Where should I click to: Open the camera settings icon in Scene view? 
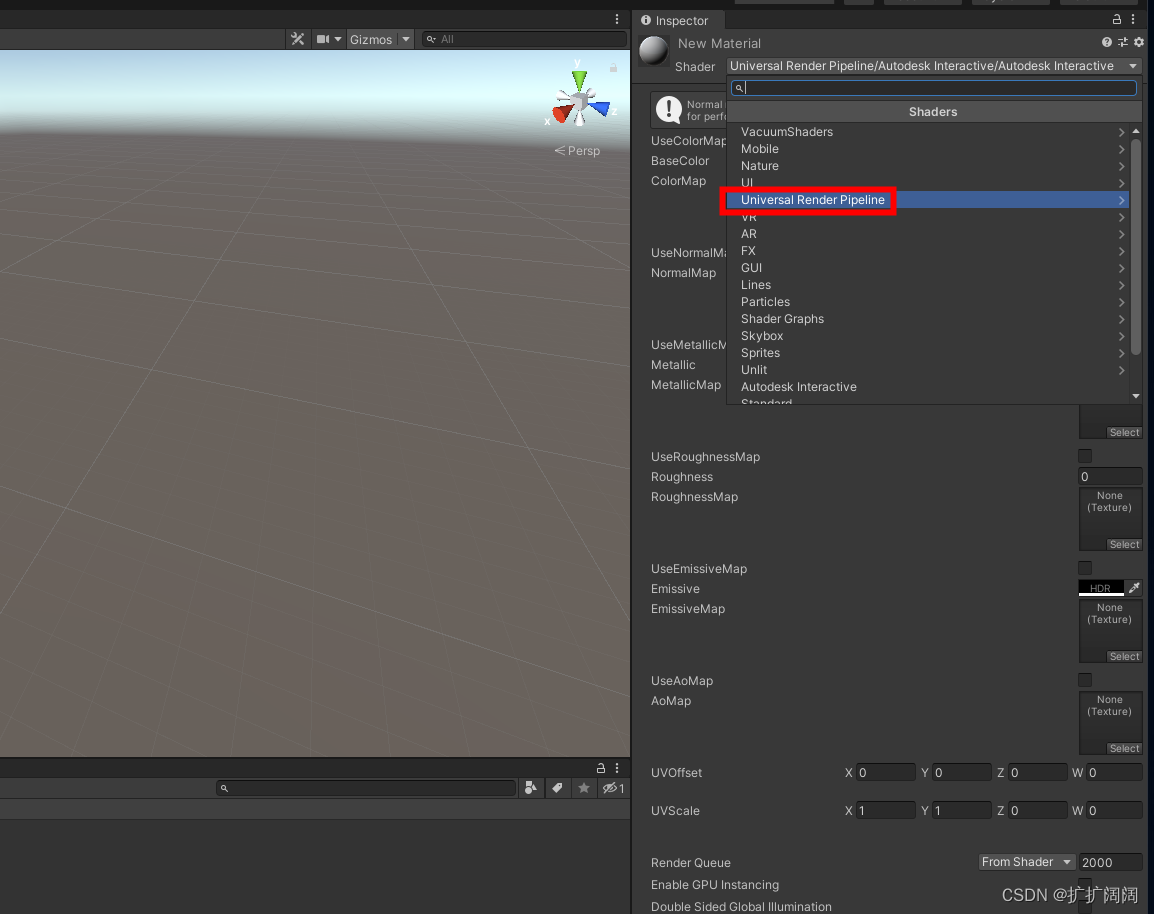[324, 39]
